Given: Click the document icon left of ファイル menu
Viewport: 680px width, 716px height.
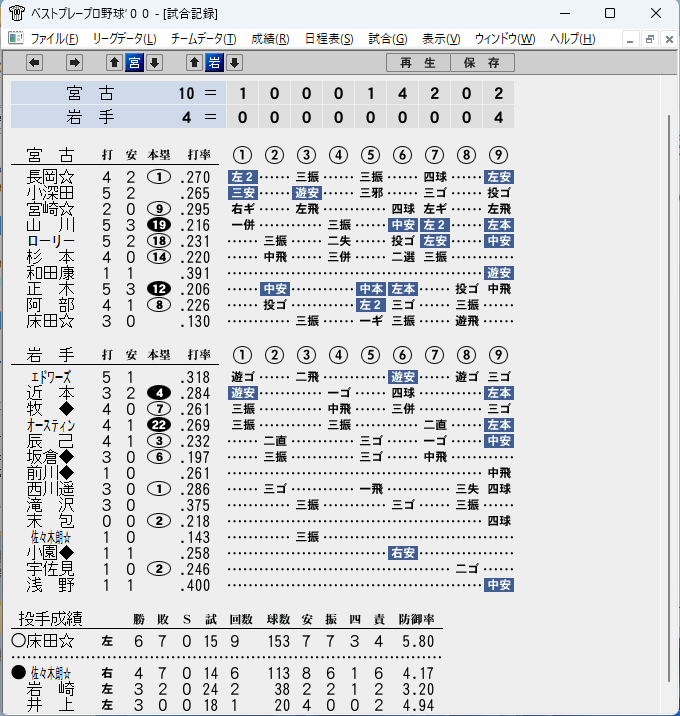Looking at the screenshot, I should pyautogui.click(x=16, y=38).
